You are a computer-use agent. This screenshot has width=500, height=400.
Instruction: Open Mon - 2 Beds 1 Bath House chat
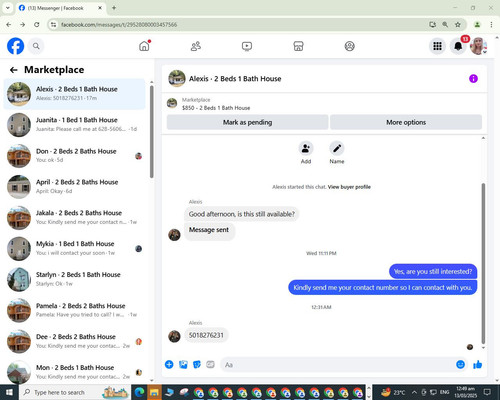point(74,372)
